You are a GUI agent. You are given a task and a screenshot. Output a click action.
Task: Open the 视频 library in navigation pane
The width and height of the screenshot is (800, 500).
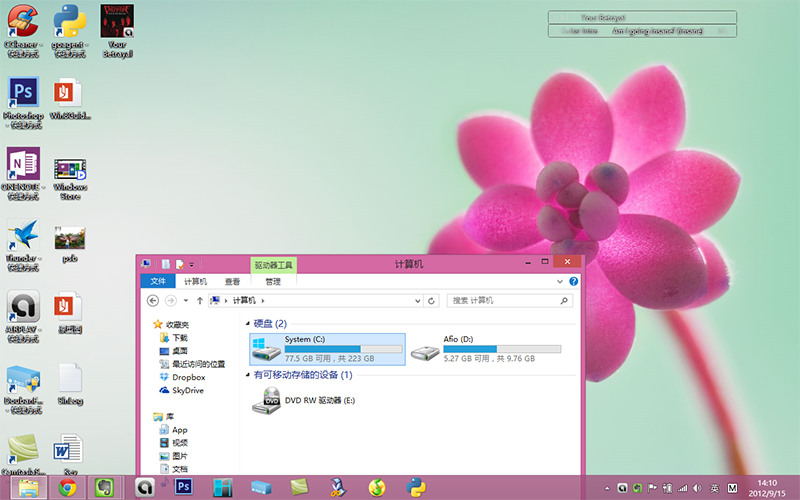click(173, 443)
